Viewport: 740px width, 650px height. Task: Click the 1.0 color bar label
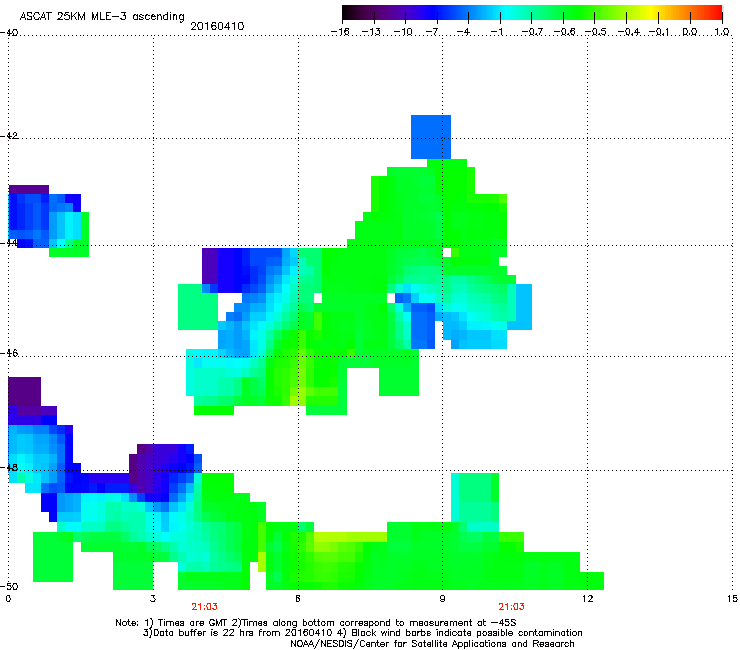pos(722,32)
